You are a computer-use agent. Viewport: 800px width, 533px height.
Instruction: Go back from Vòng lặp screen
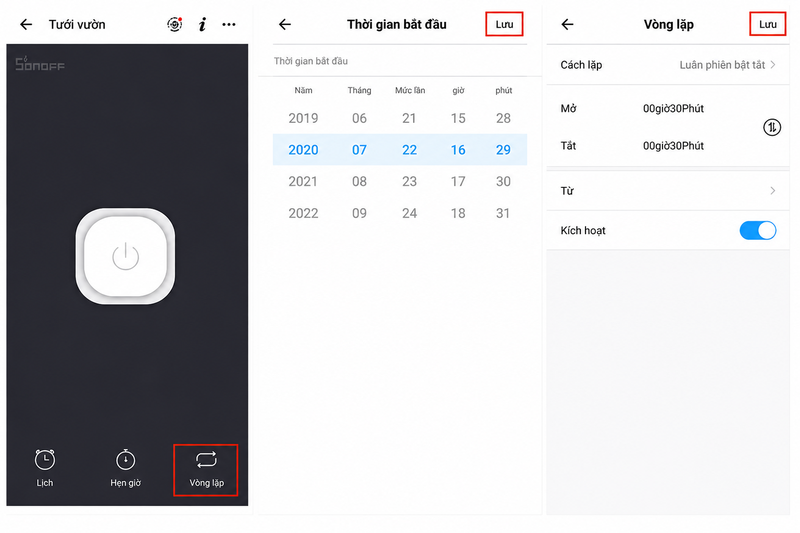(567, 24)
